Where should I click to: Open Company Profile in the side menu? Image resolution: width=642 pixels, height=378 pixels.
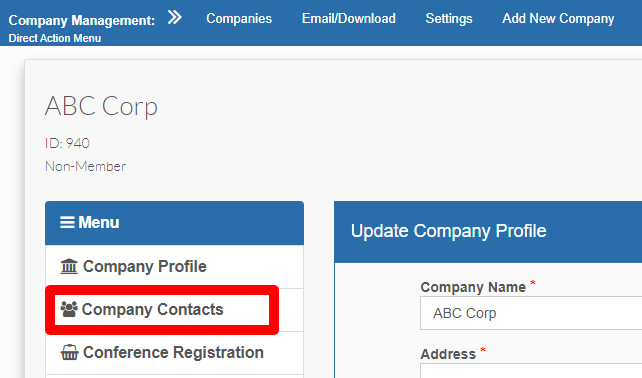(174, 267)
